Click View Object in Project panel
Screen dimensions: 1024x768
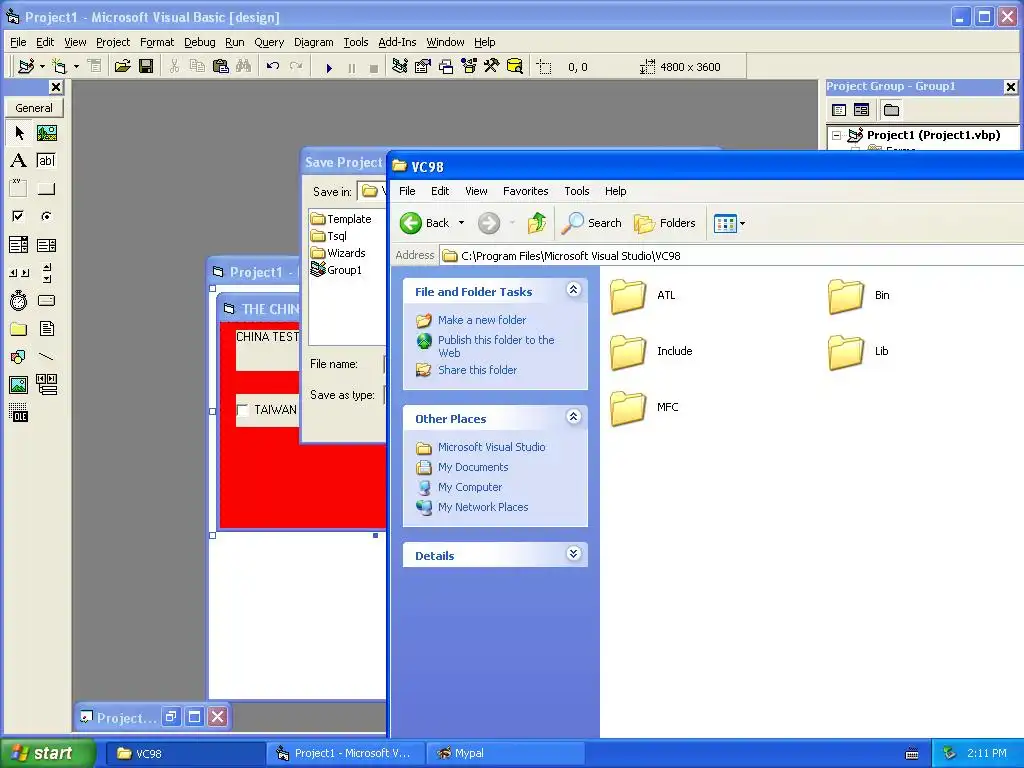(x=861, y=110)
